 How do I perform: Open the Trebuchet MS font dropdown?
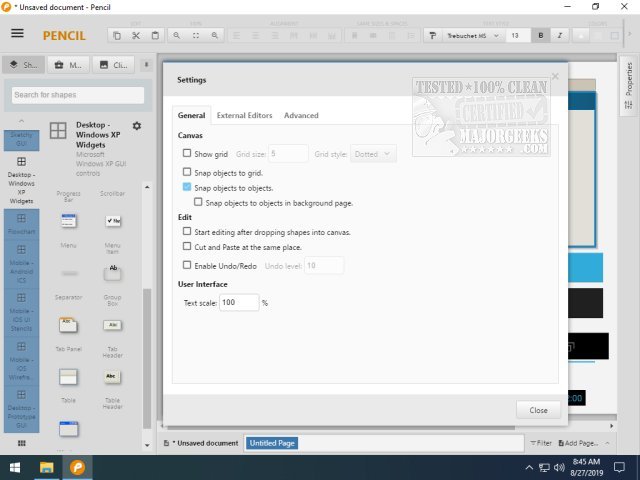coord(472,36)
